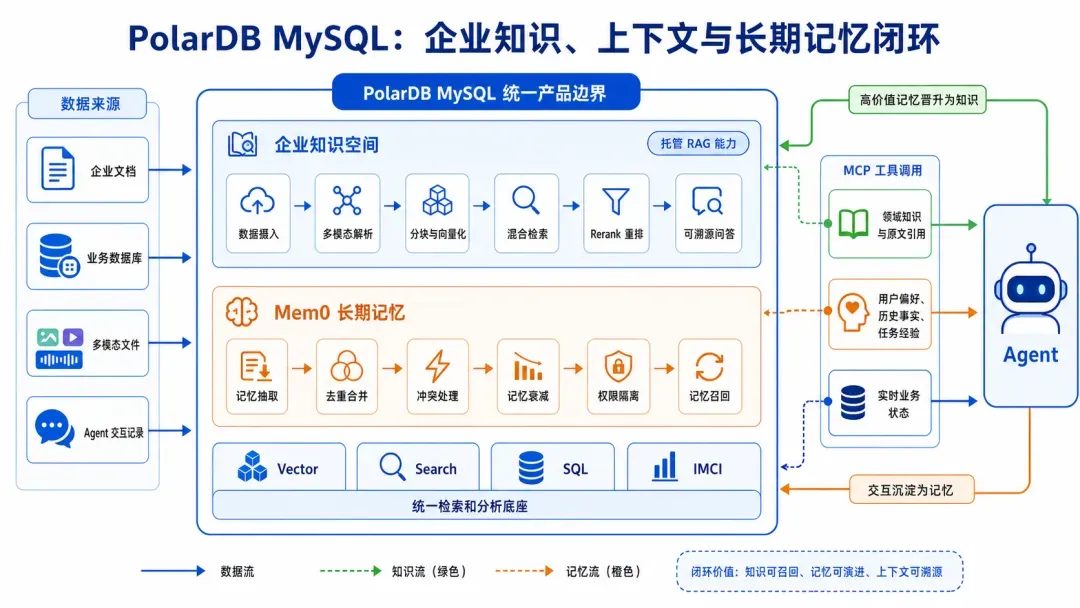This screenshot has height=608, width=1080.
Task: Click the SQL database cylinder icon
Action: (531, 468)
